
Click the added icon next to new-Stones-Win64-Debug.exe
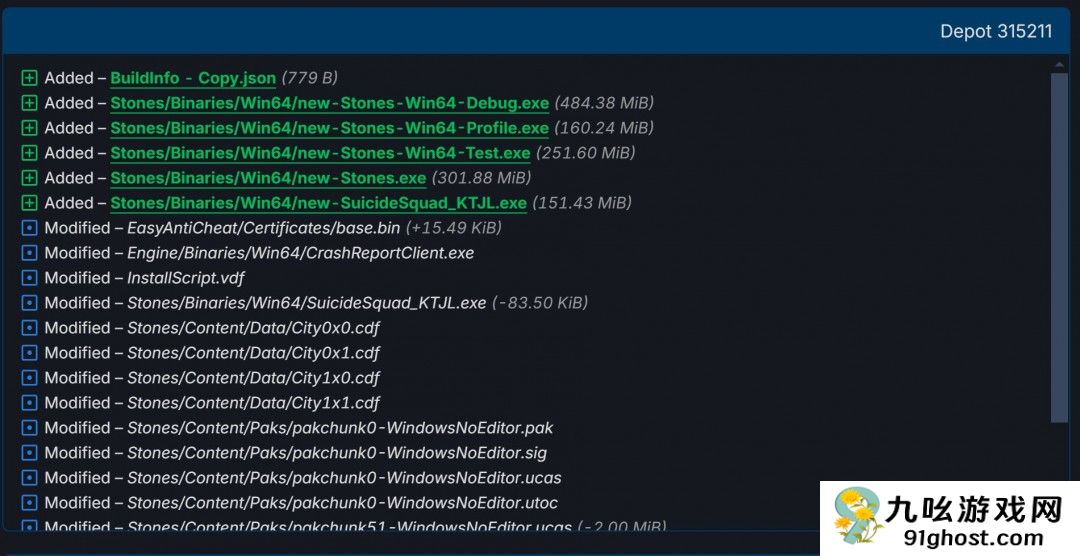(x=29, y=103)
